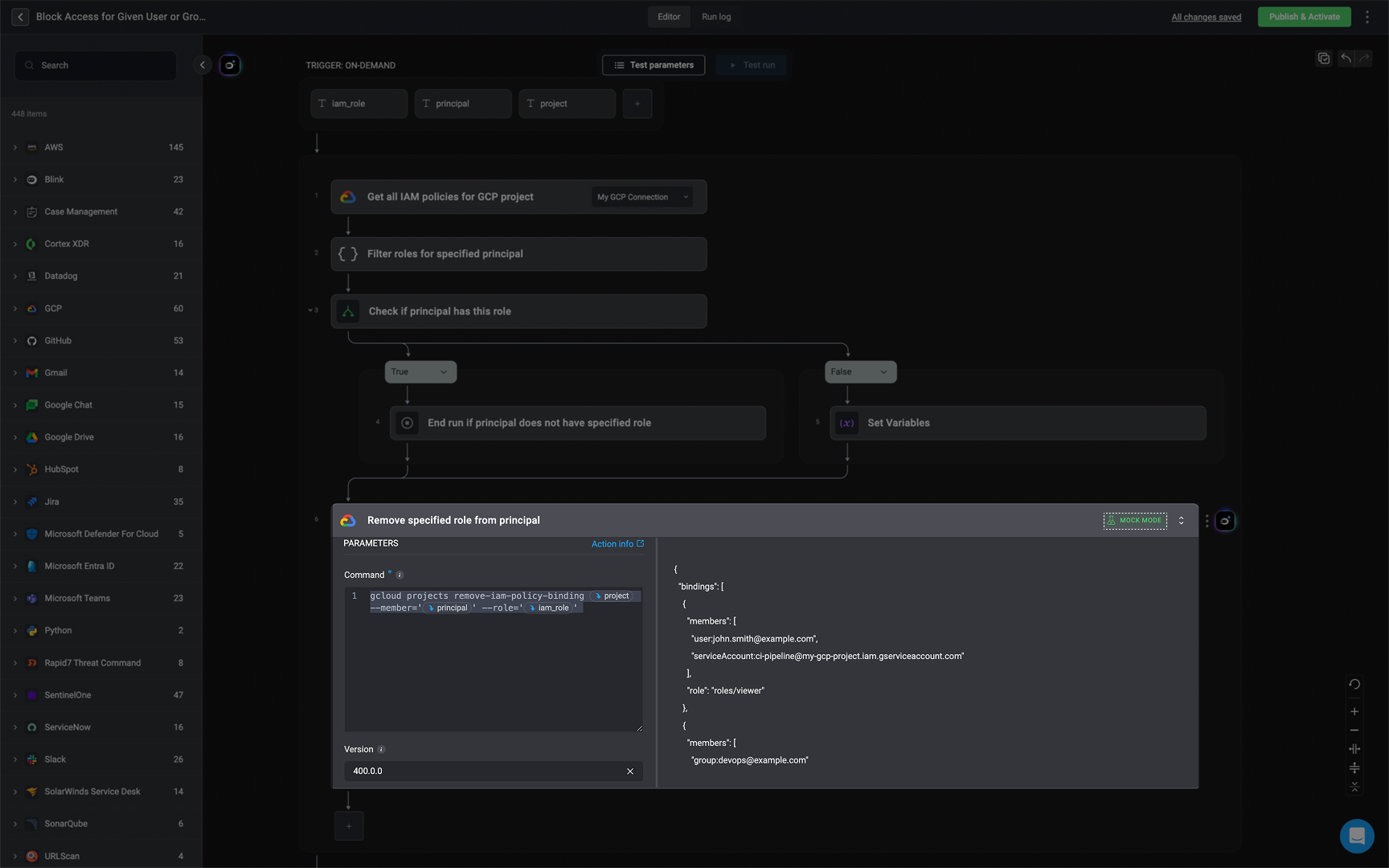Click the collapse-all canvas icon
The width and height of the screenshot is (1389, 868).
coord(1354,787)
